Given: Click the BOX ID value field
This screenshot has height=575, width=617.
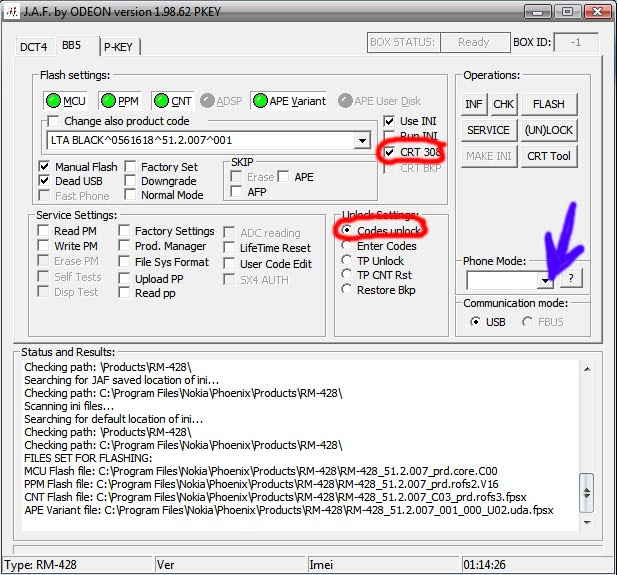Looking at the screenshot, I should (576, 42).
